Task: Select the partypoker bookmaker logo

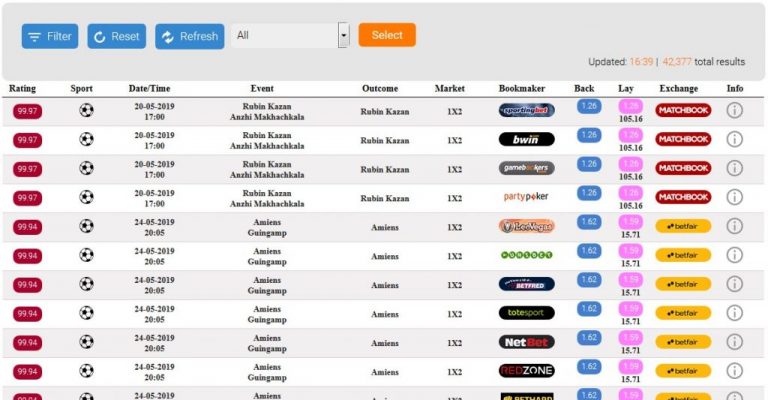Action: point(526,197)
